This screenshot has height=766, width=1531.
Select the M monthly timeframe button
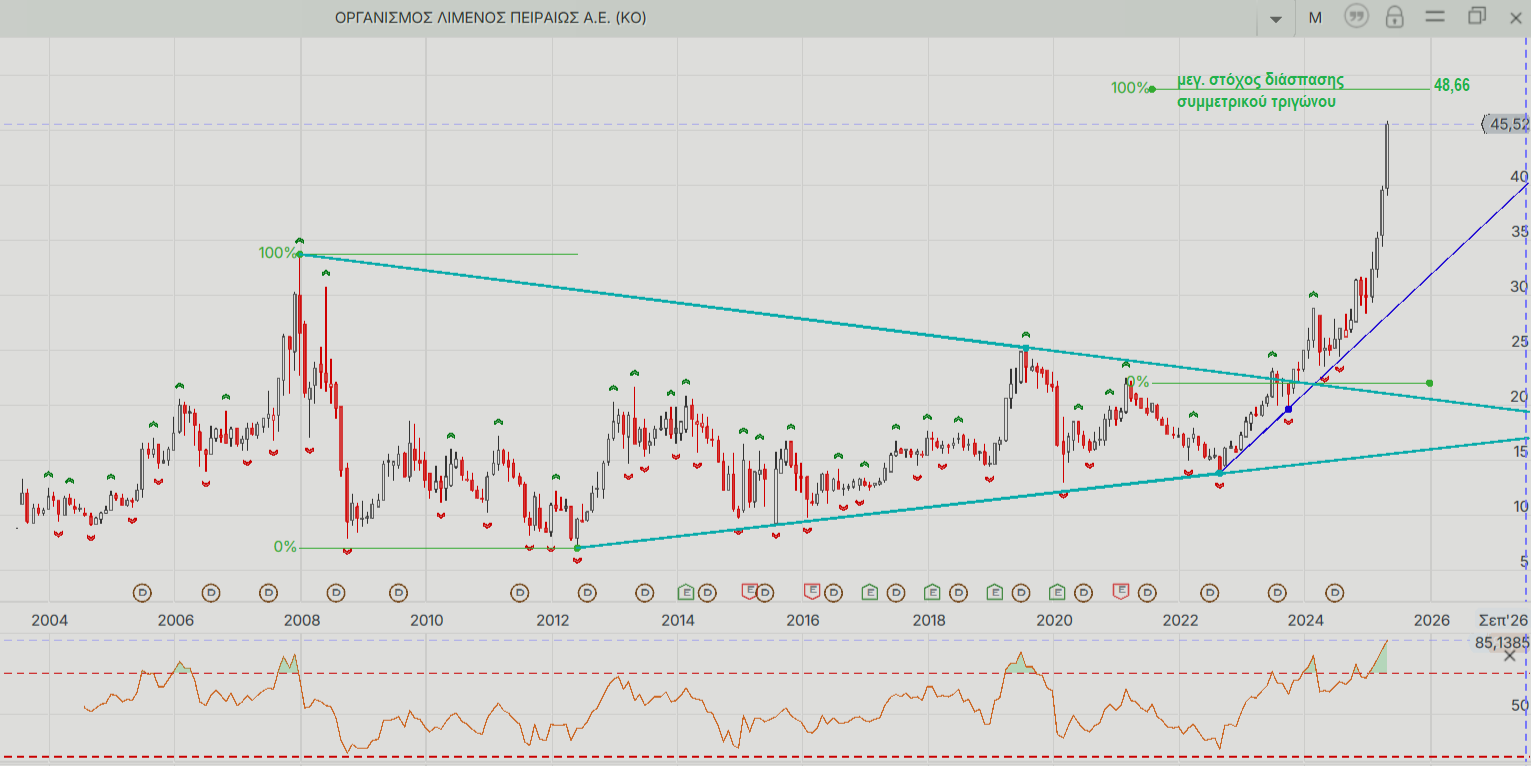1315,17
